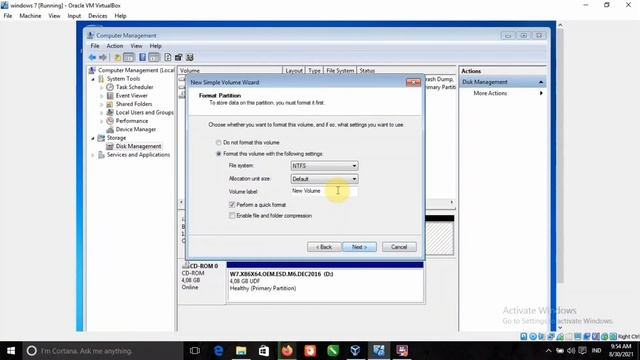Open Computer Management Action menu
The height and width of the screenshot is (360, 640).
115,46
